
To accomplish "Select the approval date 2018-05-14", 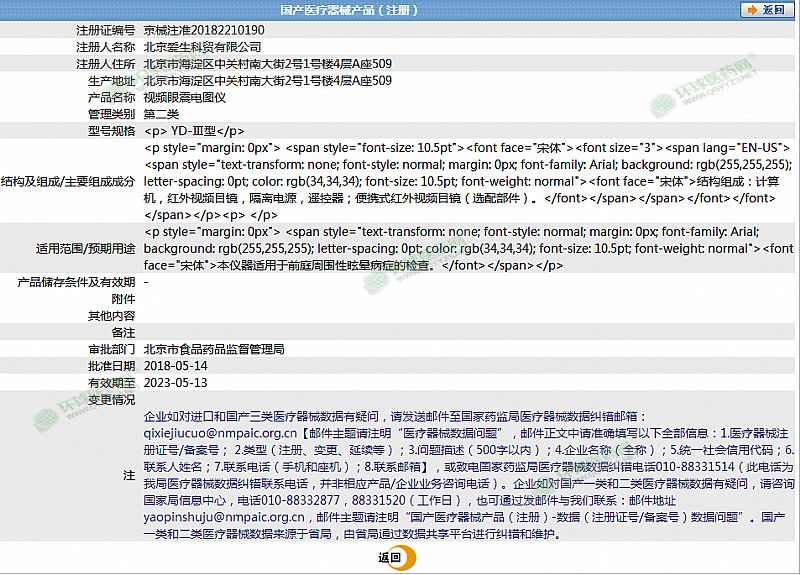I will click(176, 366).
